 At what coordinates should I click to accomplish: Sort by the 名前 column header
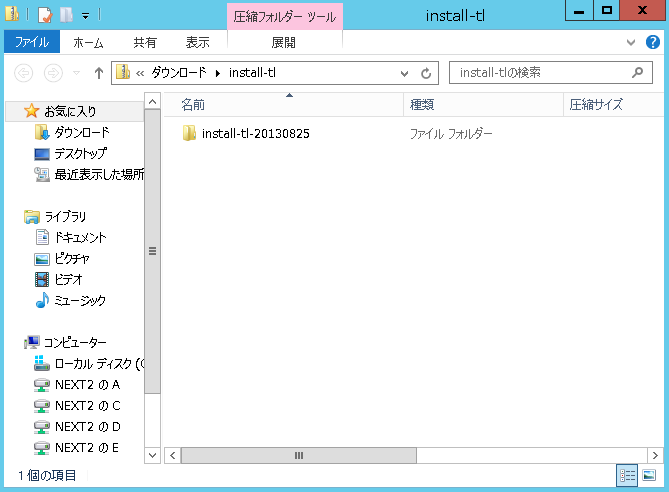pyautogui.click(x=193, y=104)
